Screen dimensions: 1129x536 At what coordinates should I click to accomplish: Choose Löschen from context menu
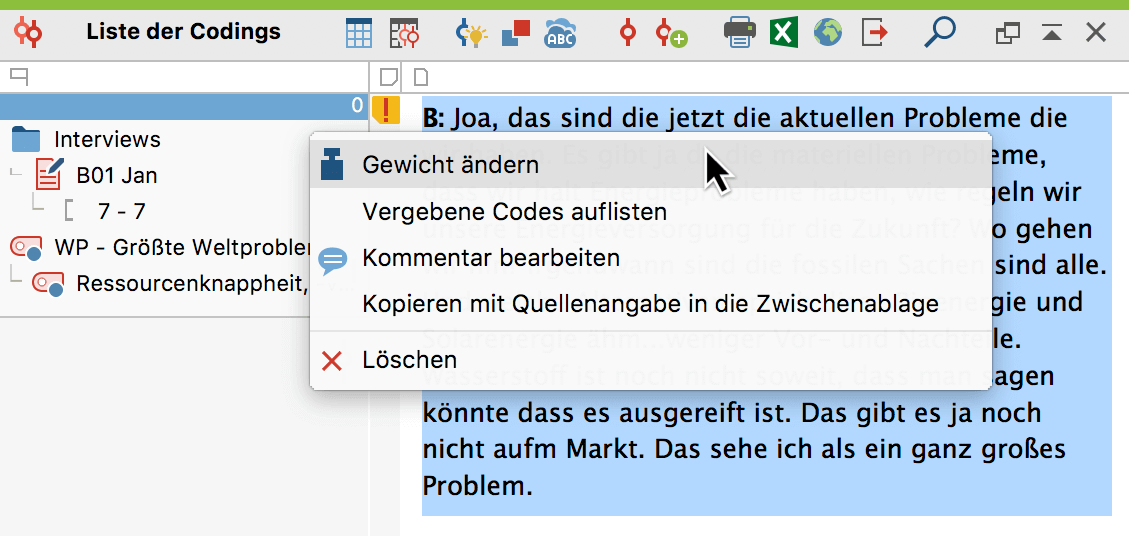point(651,359)
